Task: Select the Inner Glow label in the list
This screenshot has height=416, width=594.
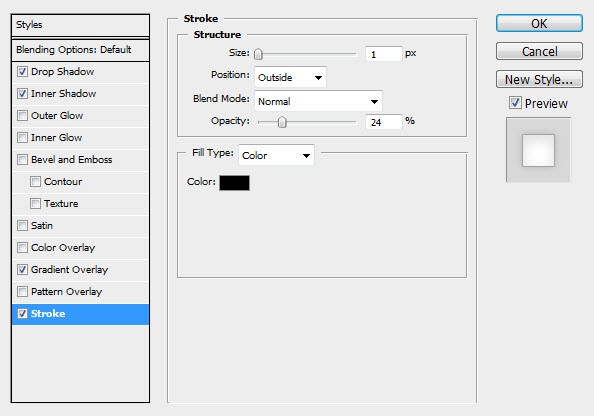Action: coord(56,138)
